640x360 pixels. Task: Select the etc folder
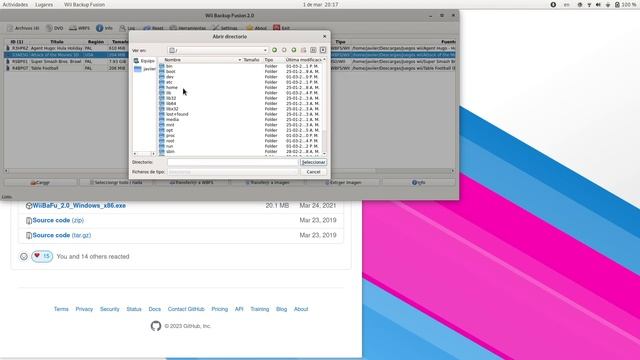point(169,82)
